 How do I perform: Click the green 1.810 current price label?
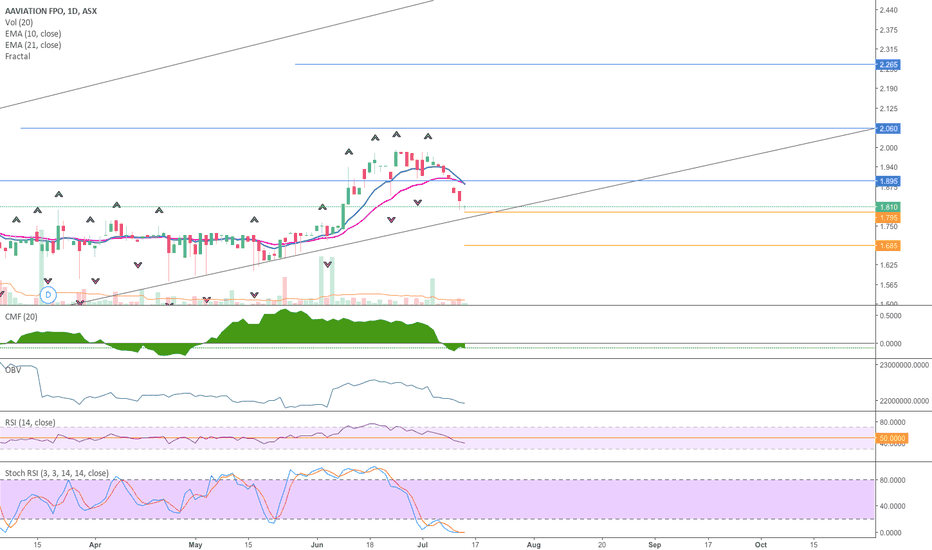889,207
